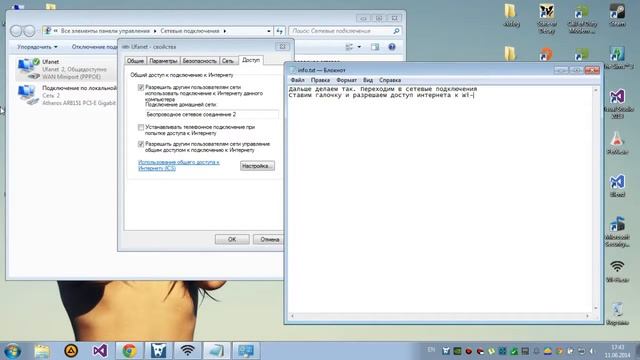The image size is (640, 360).
Task: Toggle allow users to control shared access
Action: 141,144
